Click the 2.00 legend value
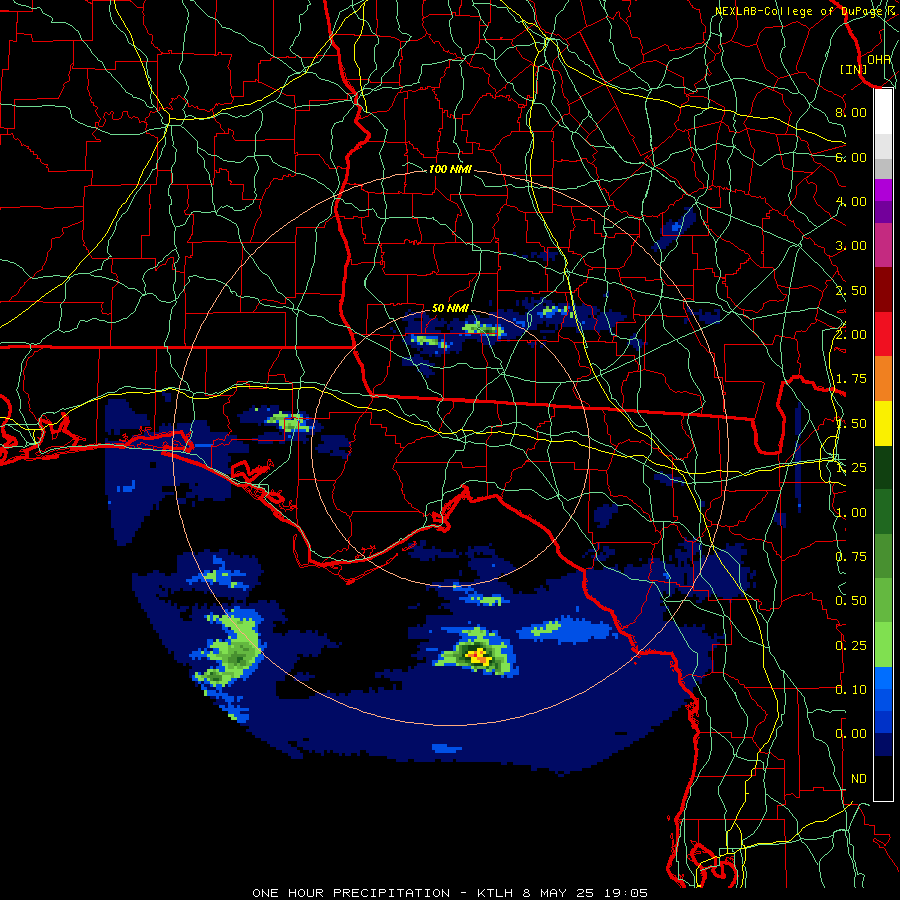 (x=851, y=335)
